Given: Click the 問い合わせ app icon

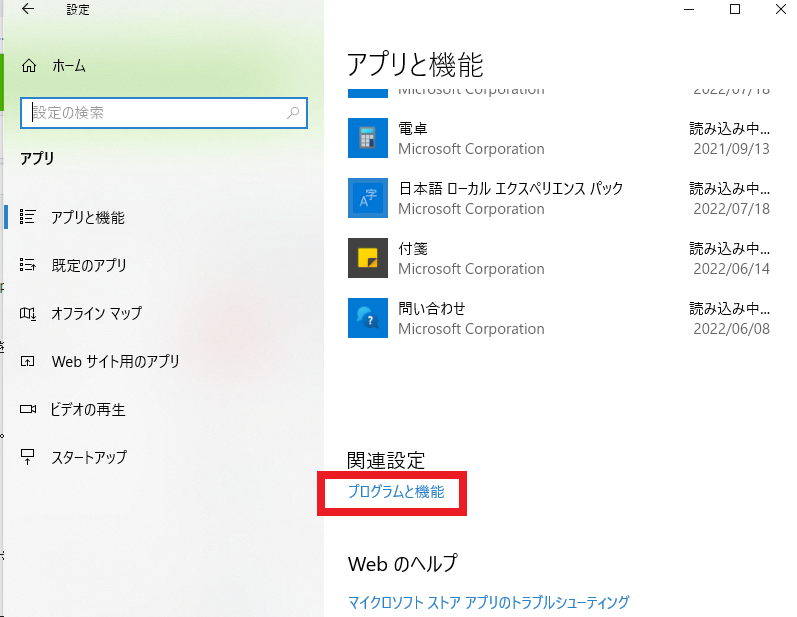Looking at the screenshot, I should (x=367, y=318).
